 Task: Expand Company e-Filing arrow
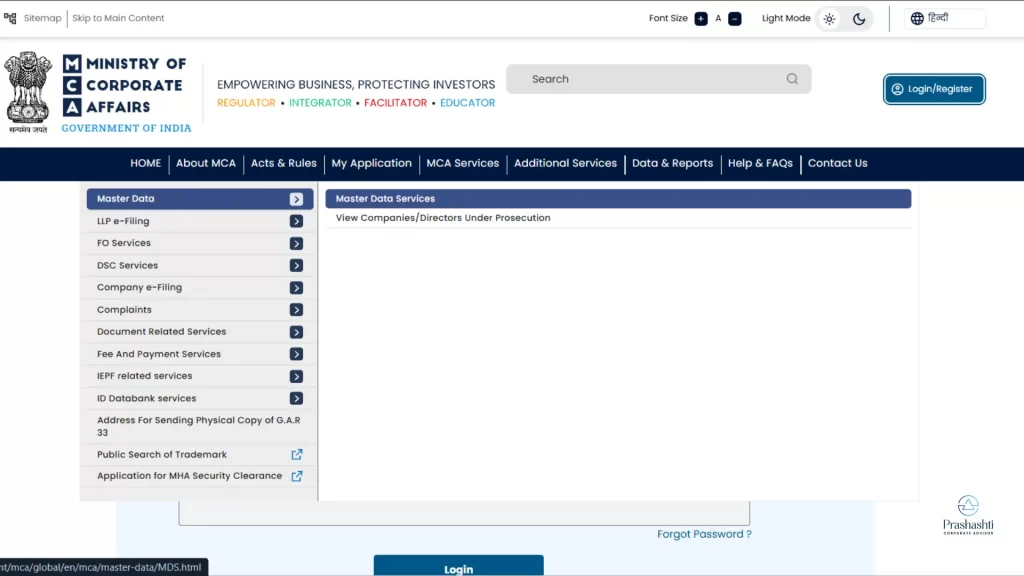(x=296, y=288)
